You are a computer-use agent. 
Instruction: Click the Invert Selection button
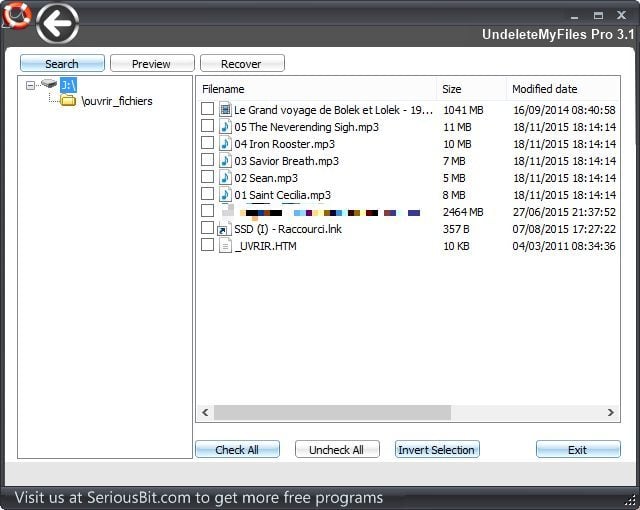[437, 449]
